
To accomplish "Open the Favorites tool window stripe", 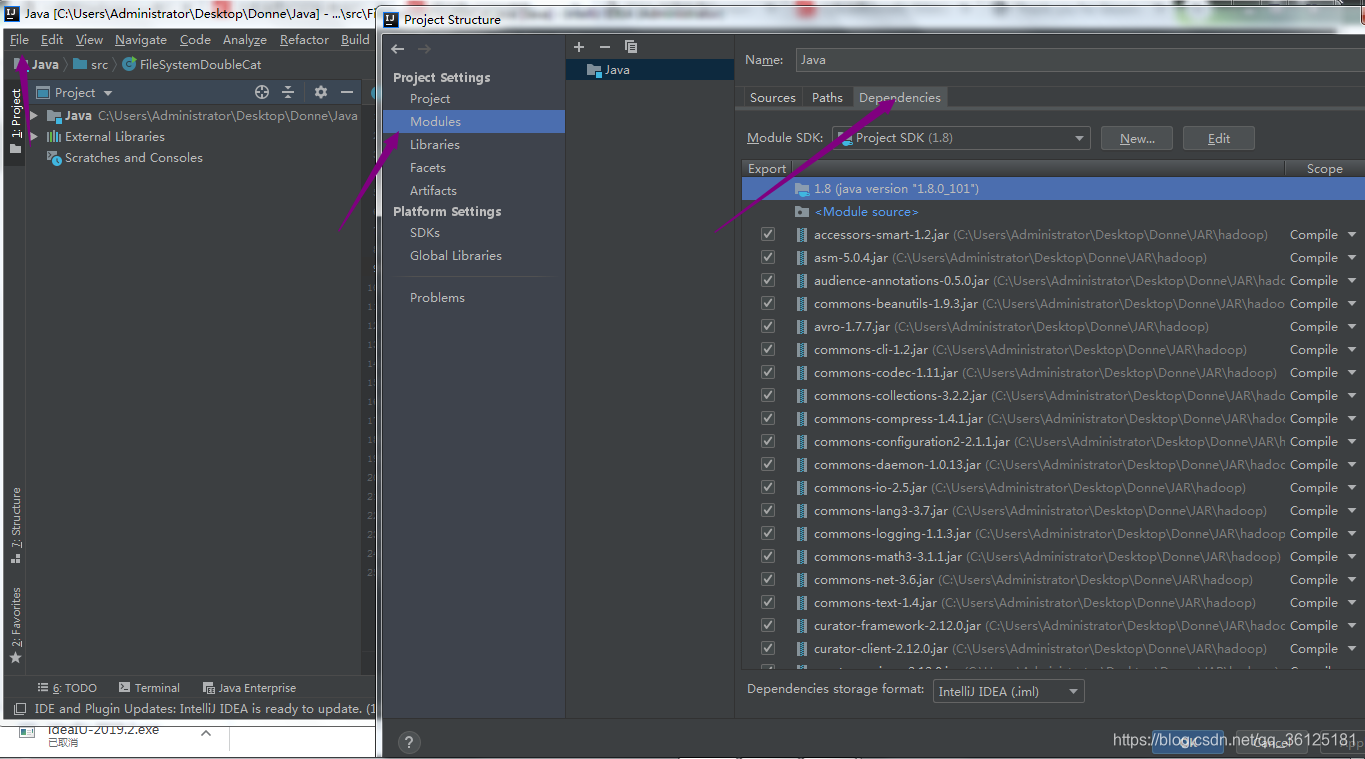I will [15, 626].
